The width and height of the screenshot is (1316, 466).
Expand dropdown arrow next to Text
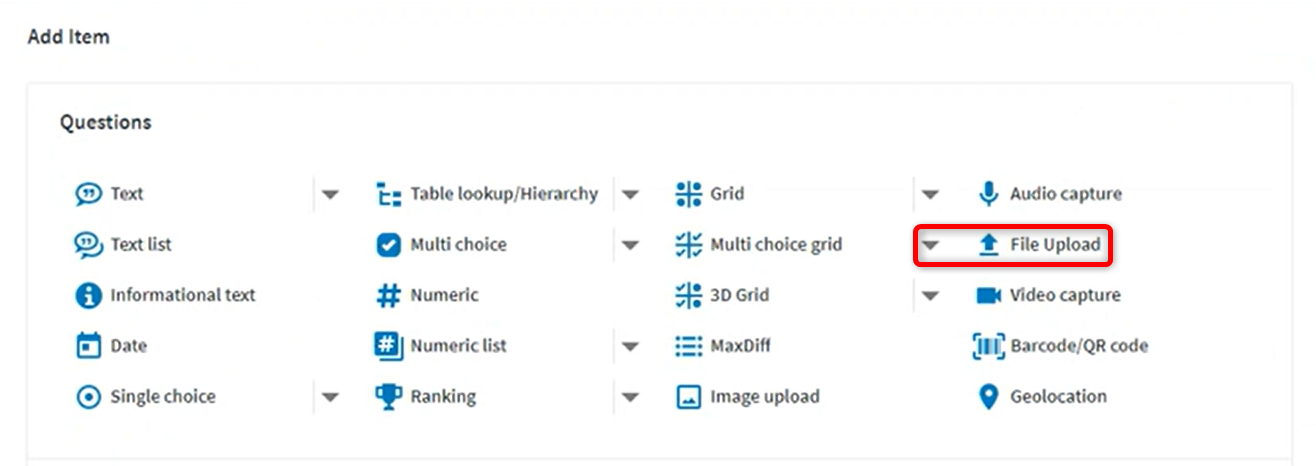[x=330, y=195]
